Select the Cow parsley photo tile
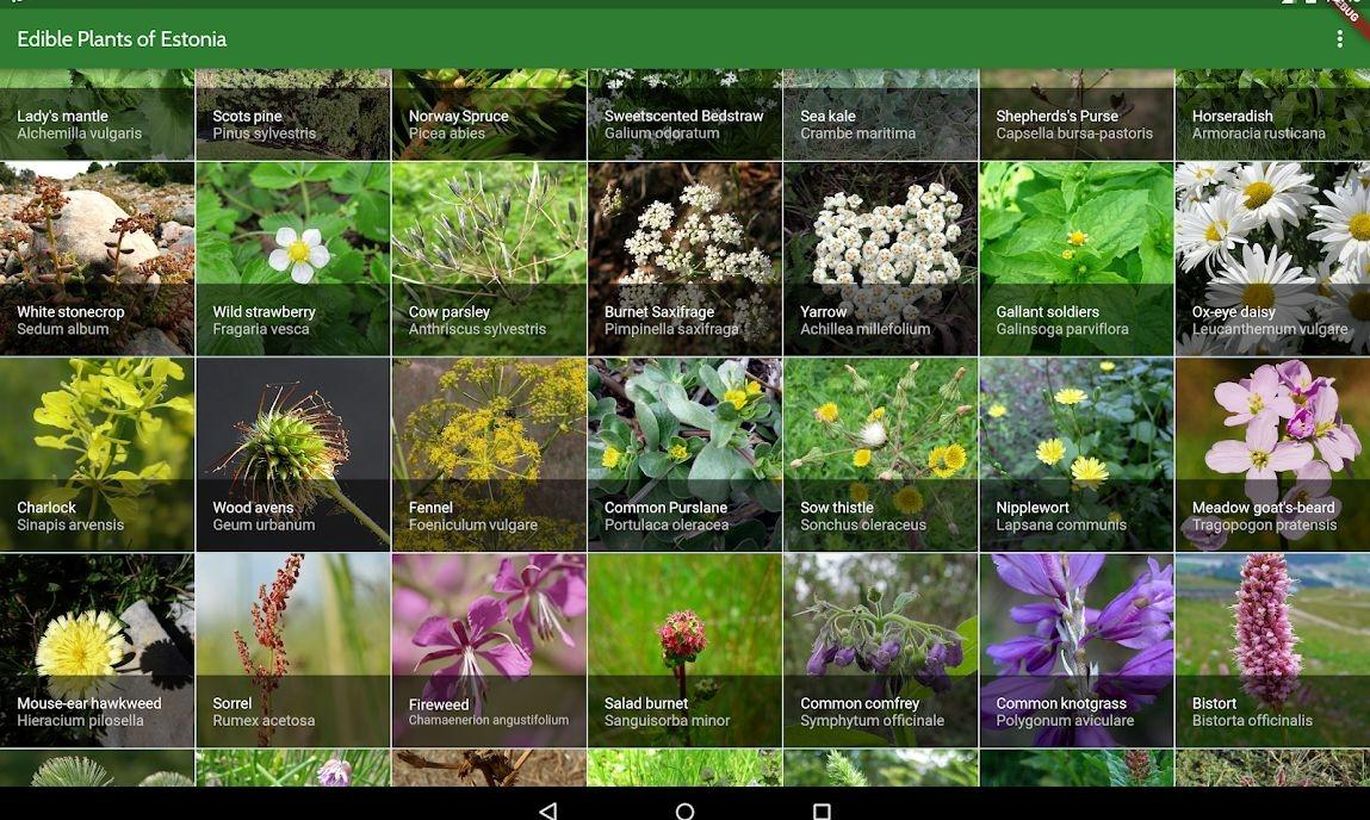Image resolution: width=1370 pixels, height=820 pixels. tap(489, 259)
